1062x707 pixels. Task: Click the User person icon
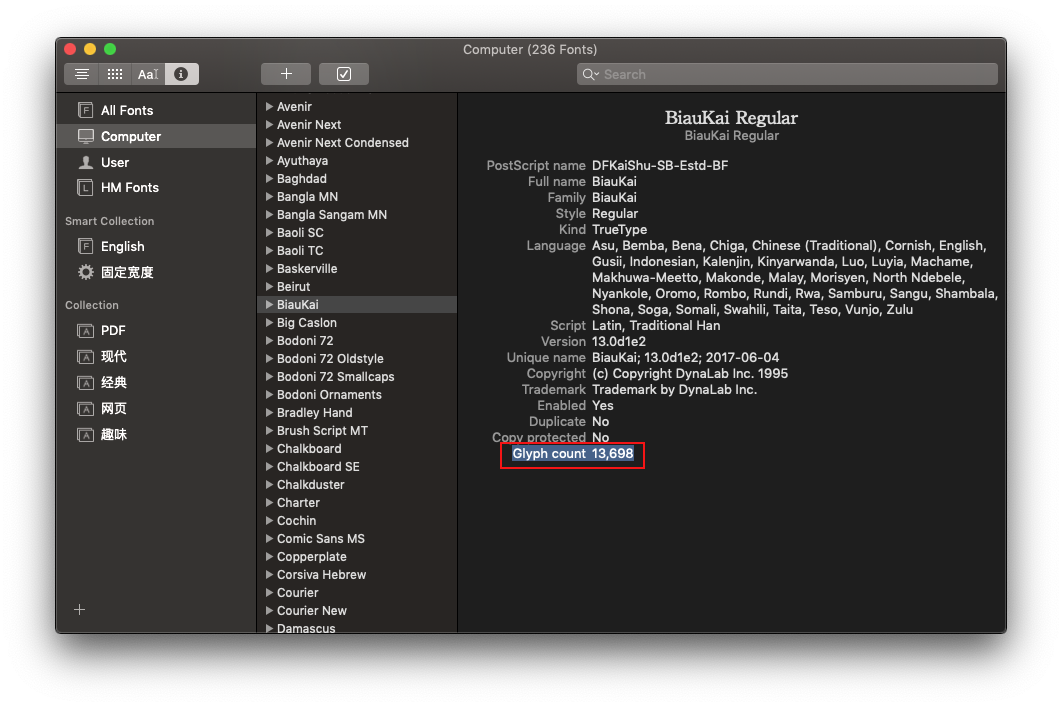(85, 163)
